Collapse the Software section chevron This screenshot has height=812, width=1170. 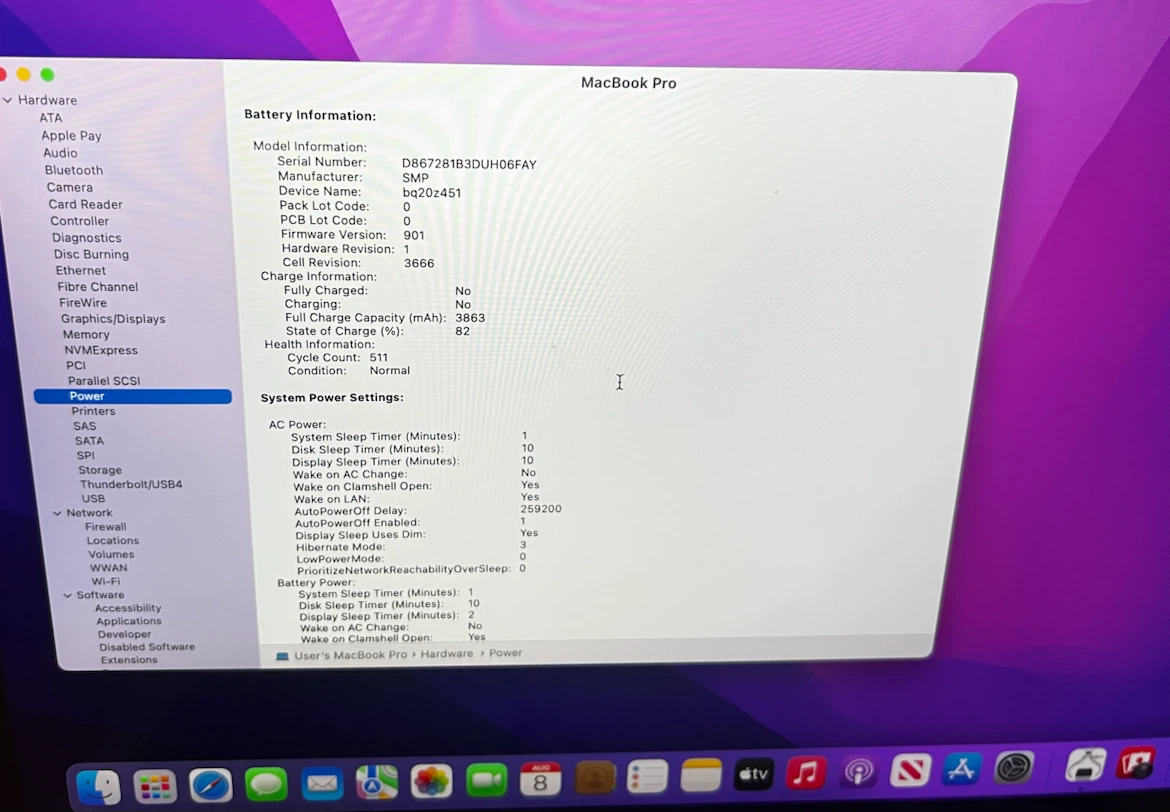click(68, 595)
